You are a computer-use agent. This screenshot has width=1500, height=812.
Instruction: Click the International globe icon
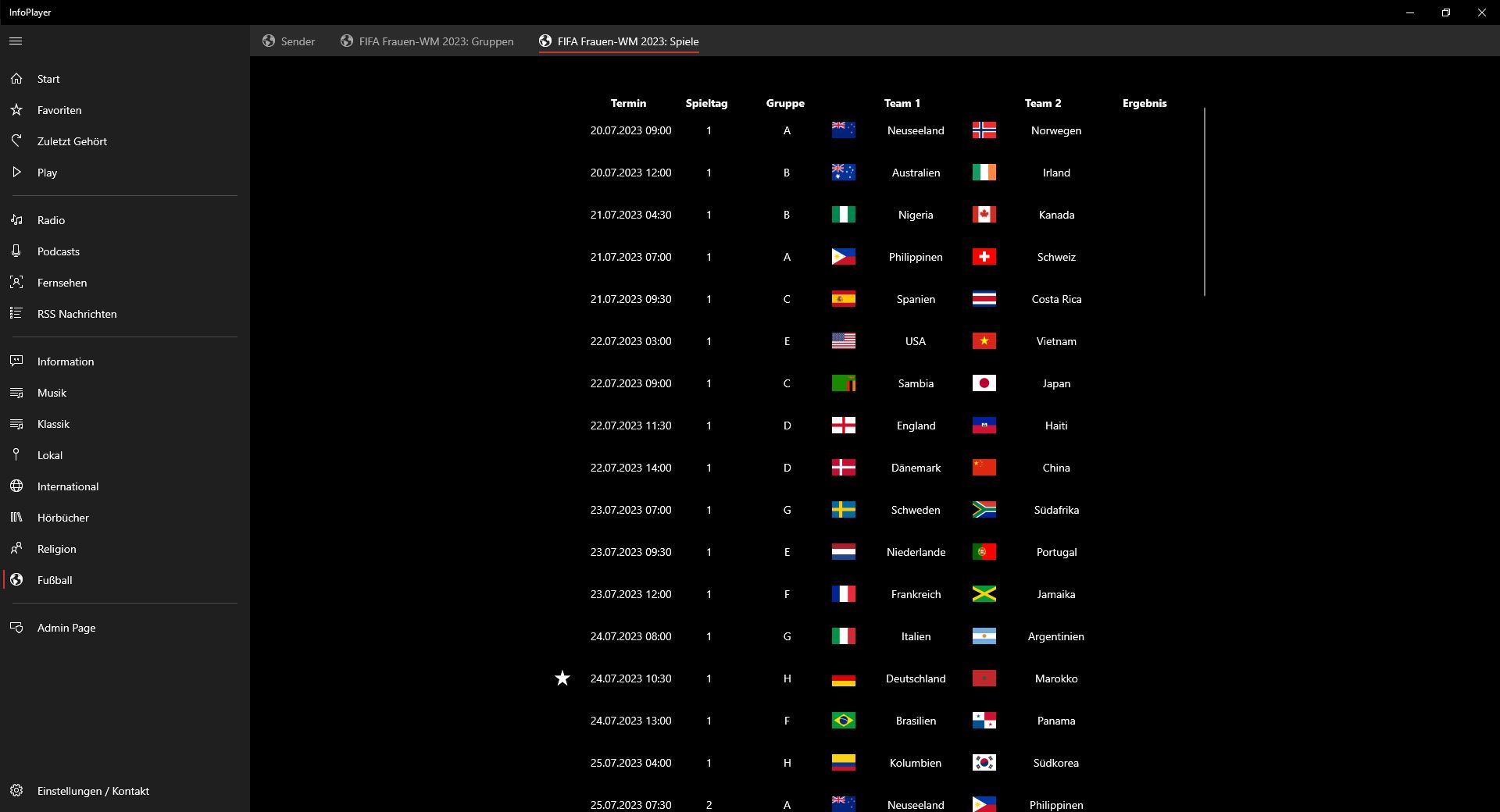[x=16, y=486]
